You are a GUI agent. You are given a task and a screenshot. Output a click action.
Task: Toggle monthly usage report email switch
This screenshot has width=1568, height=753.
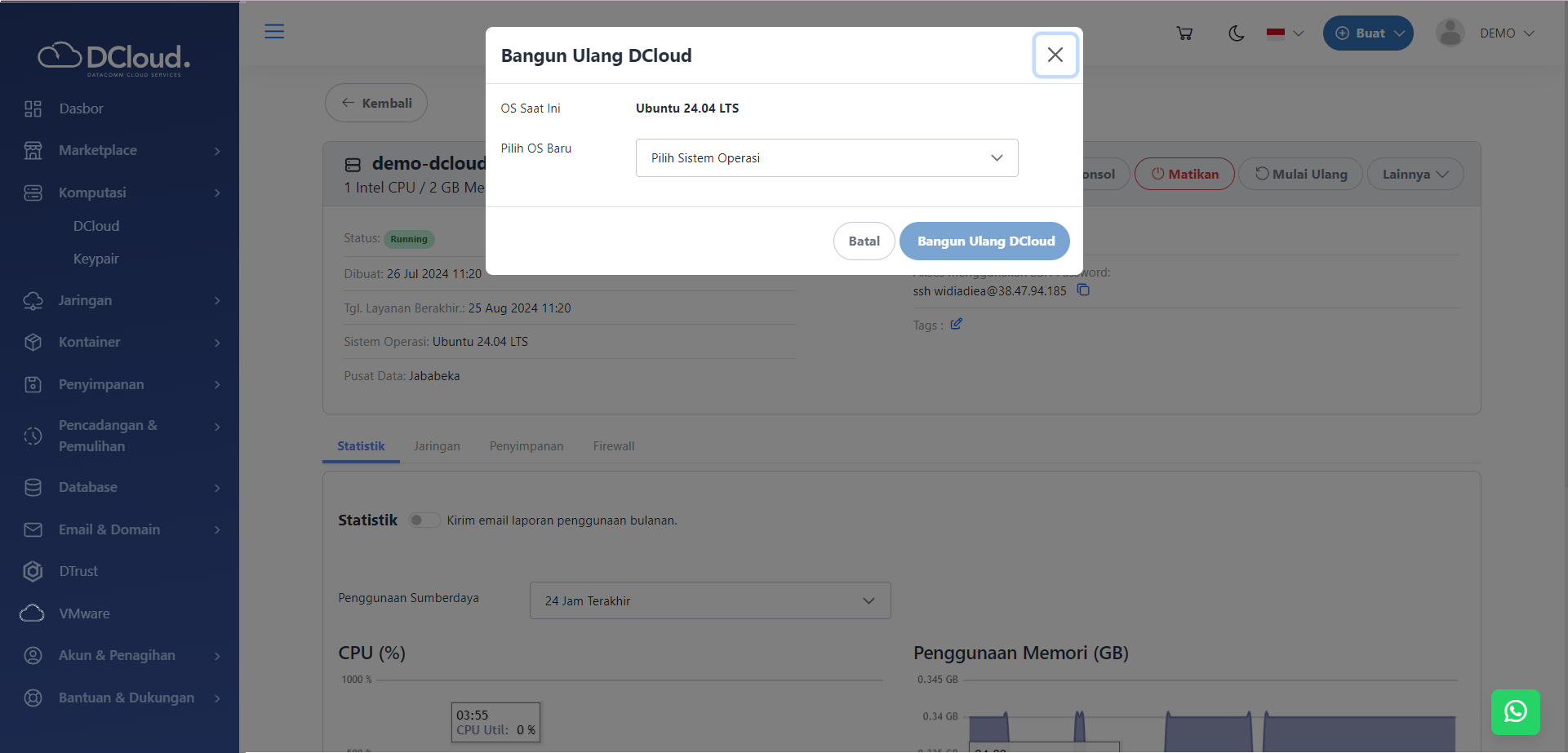[x=424, y=520]
